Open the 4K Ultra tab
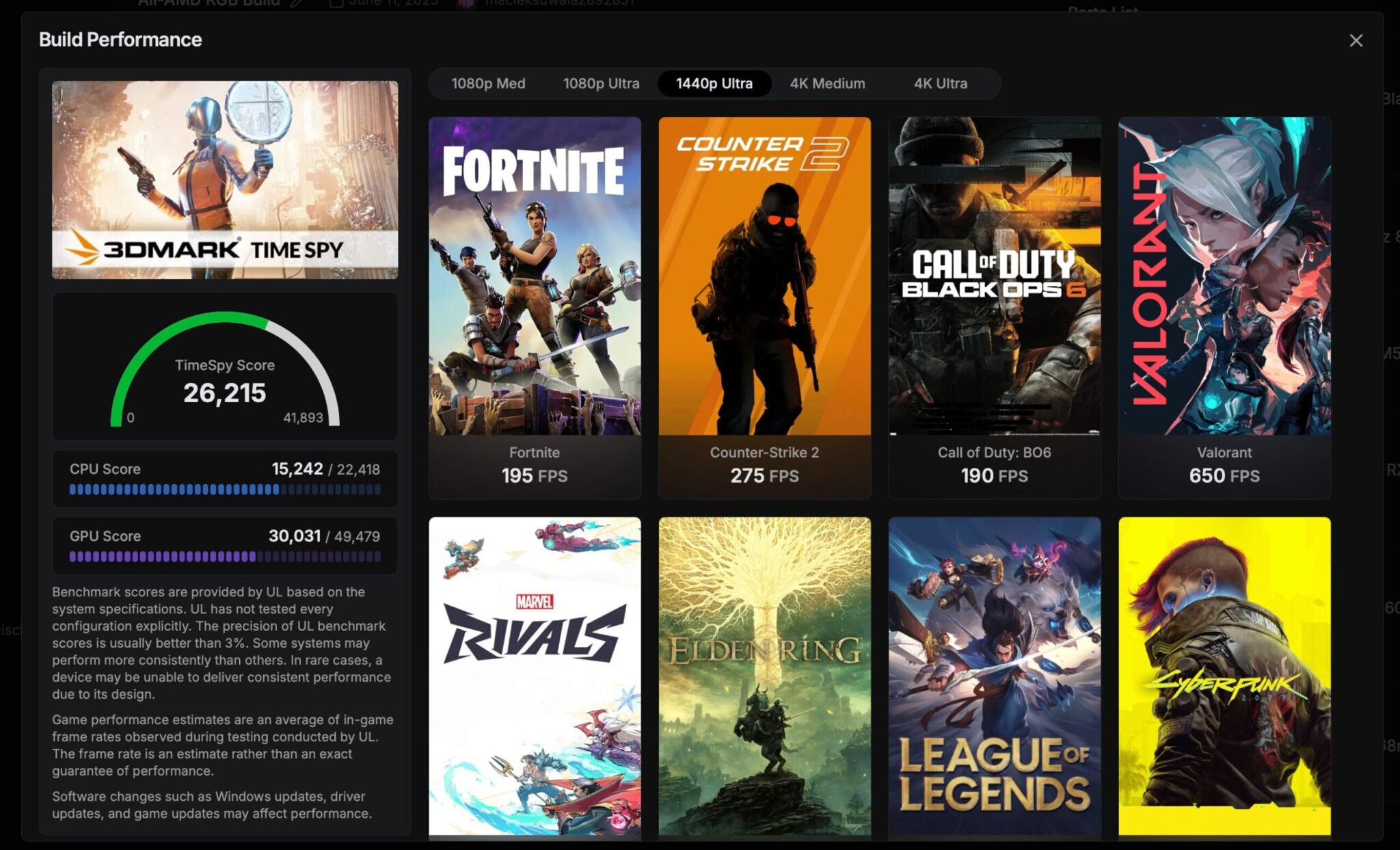Viewport: 1400px width, 850px height. tap(940, 83)
